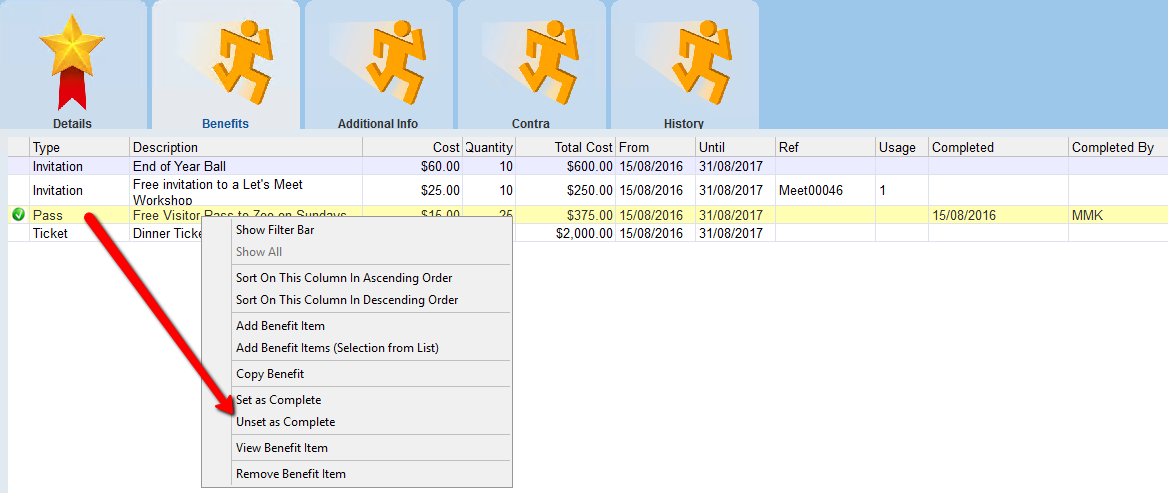Click Remove Benefit Item option
This screenshot has height=493, width=1168.
pos(290,474)
